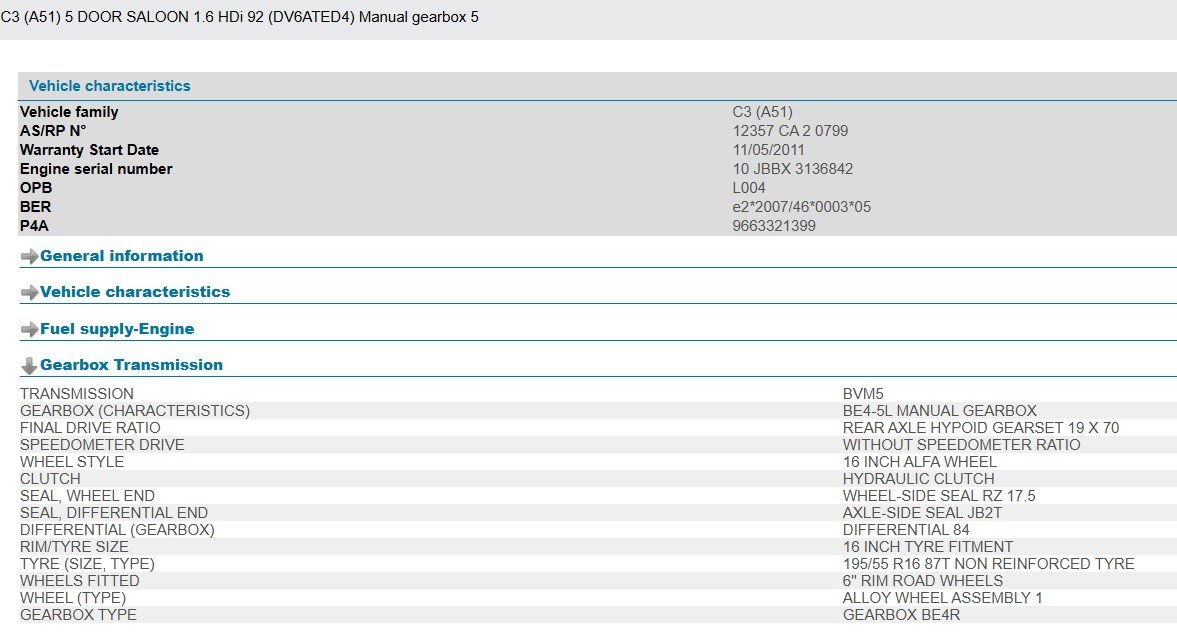
Task: Click the RIM/TYRE SIZE label
Action: click(74, 547)
